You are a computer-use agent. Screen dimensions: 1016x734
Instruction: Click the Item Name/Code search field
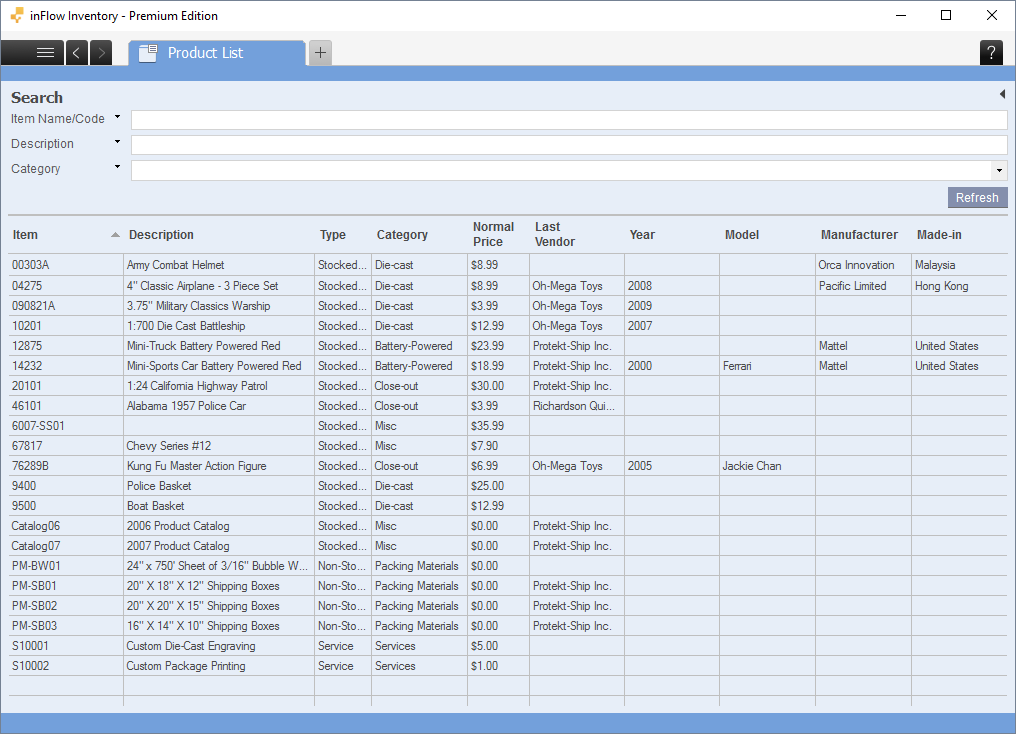(x=569, y=120)
